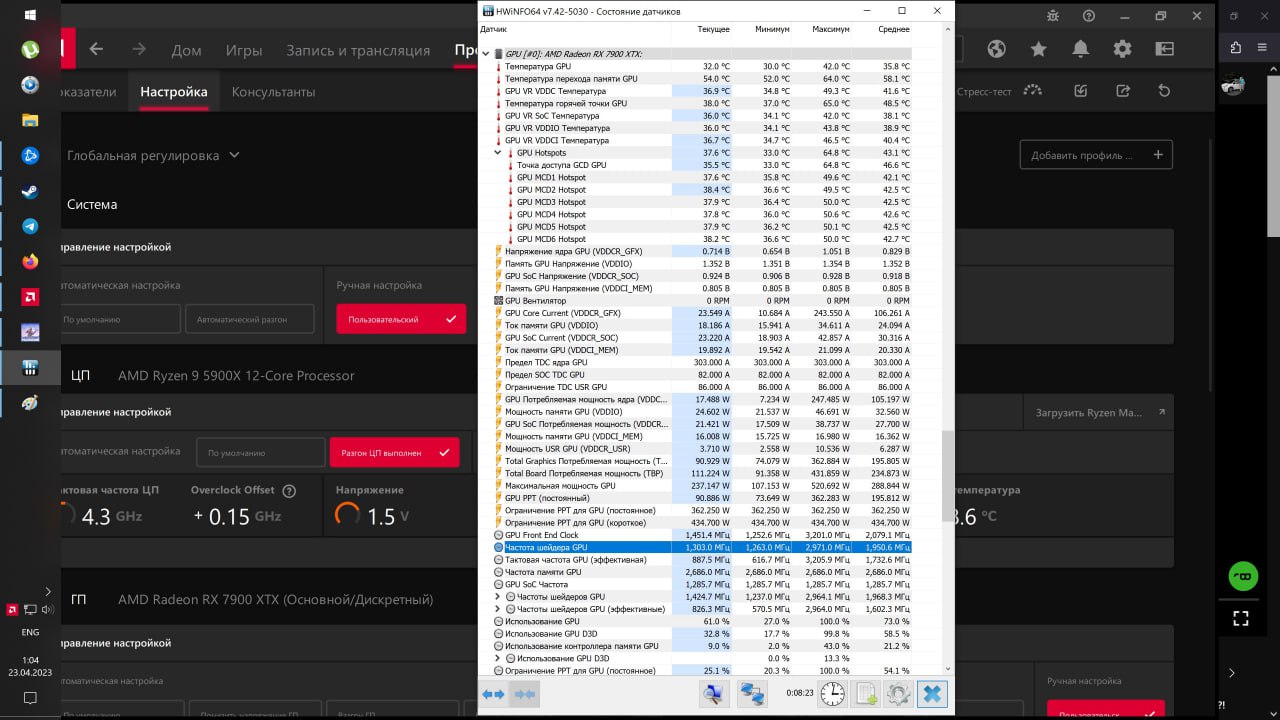This screenshot has width=1280, height=720.
Task: Click the fullscreen brackets icon at right edge
Action: (x=1241, y=618)
